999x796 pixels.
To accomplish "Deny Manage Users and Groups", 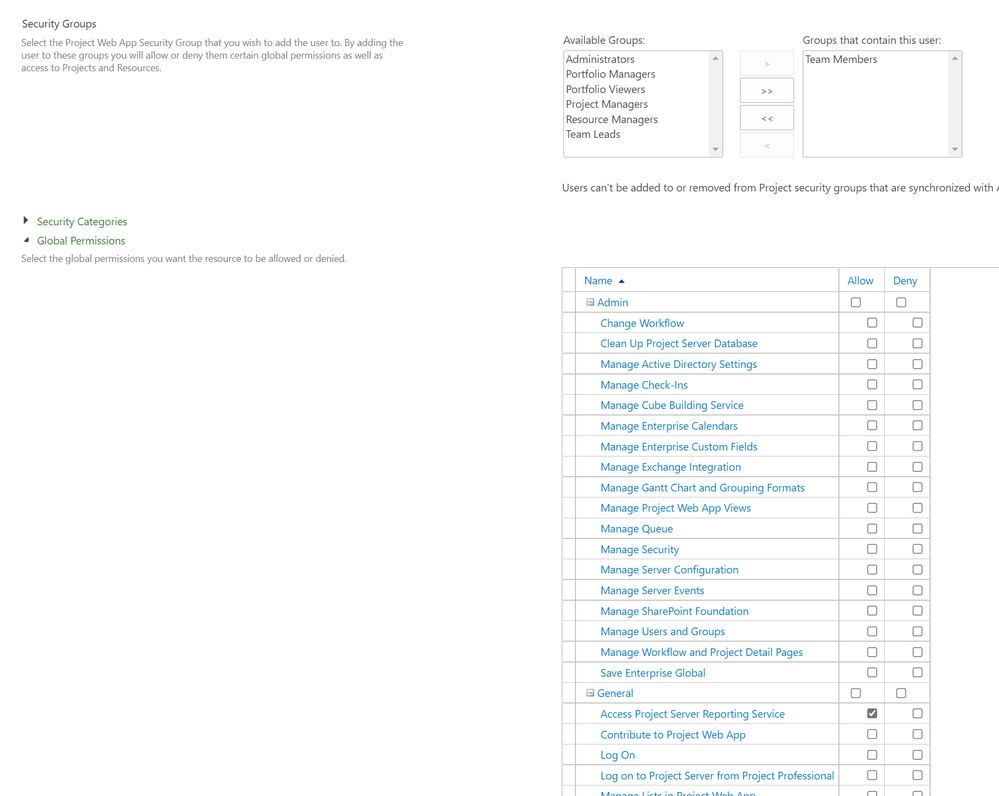I will [917, 631].
